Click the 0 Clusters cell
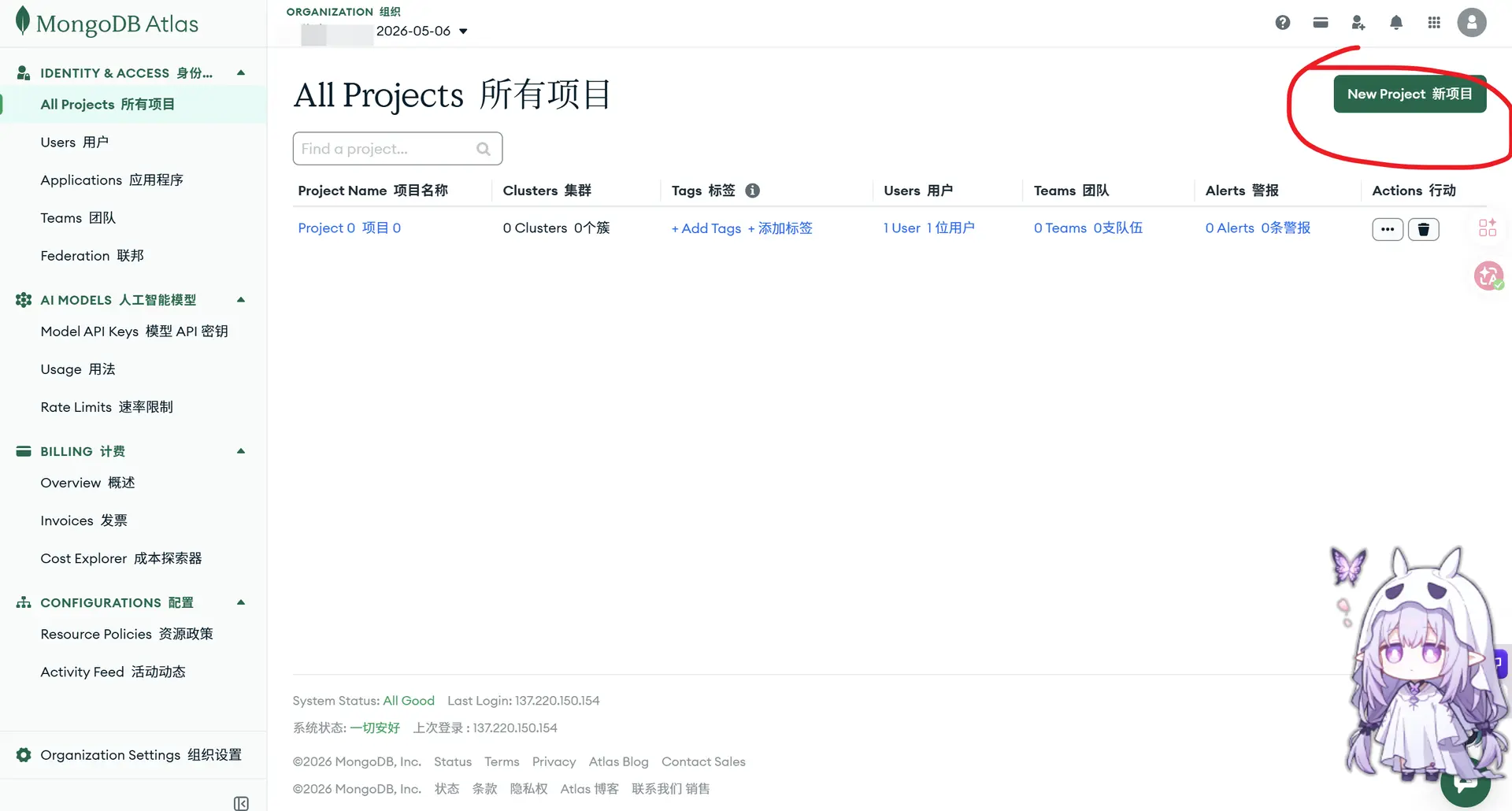The width and height of the screenshot is (1512, 811). point(557,228)
